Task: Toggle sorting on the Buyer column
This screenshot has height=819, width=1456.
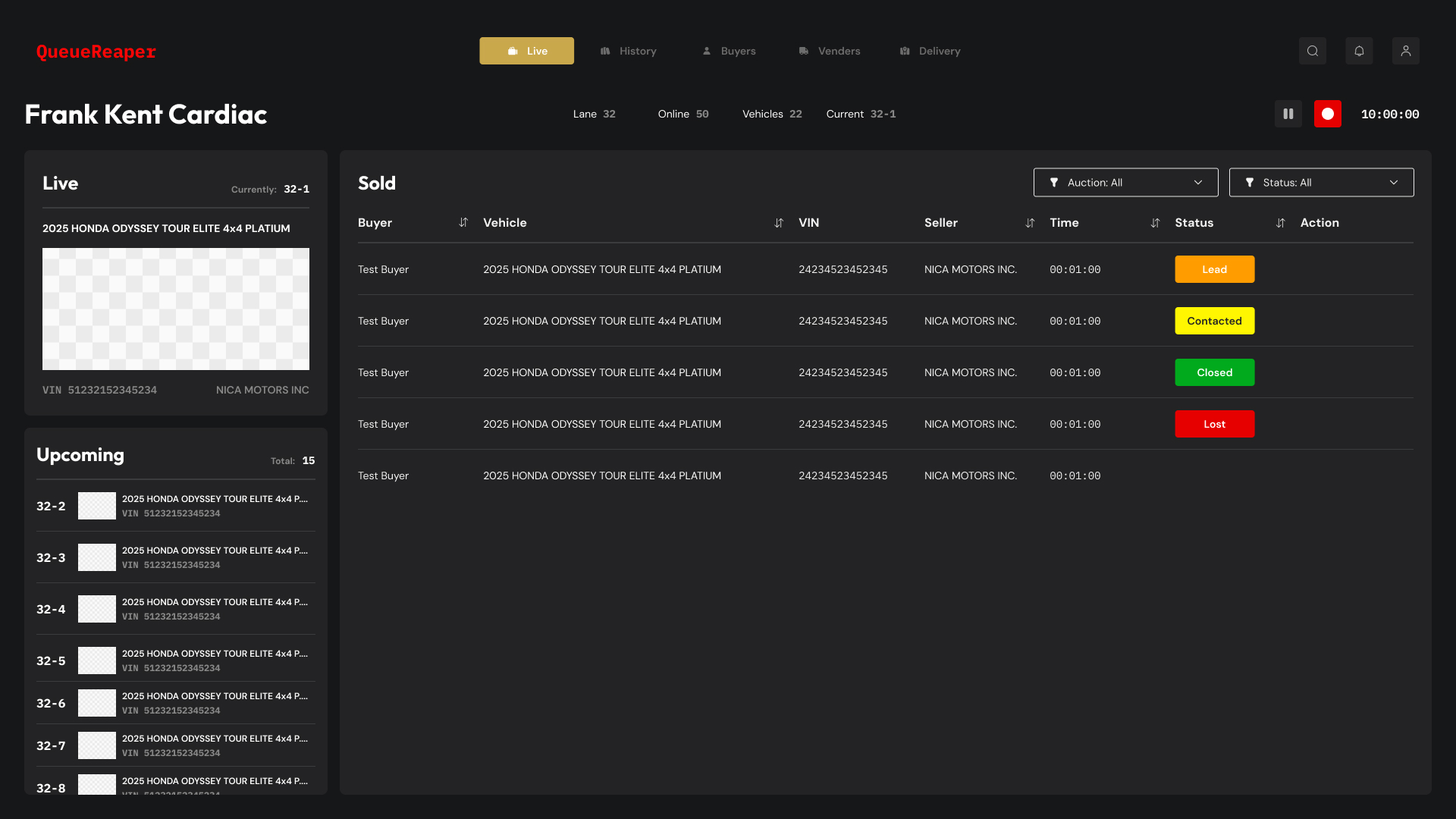Action: tap(463, 223)
